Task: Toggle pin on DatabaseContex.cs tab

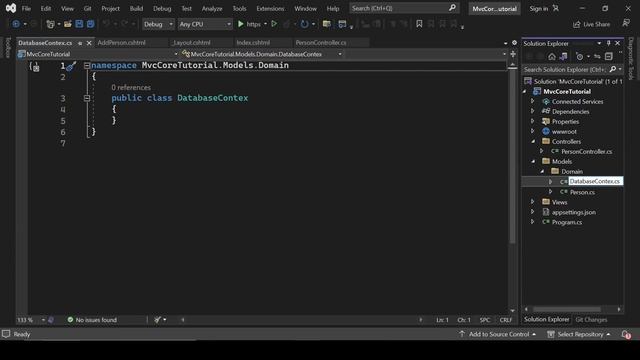Action: coord(80,43)
